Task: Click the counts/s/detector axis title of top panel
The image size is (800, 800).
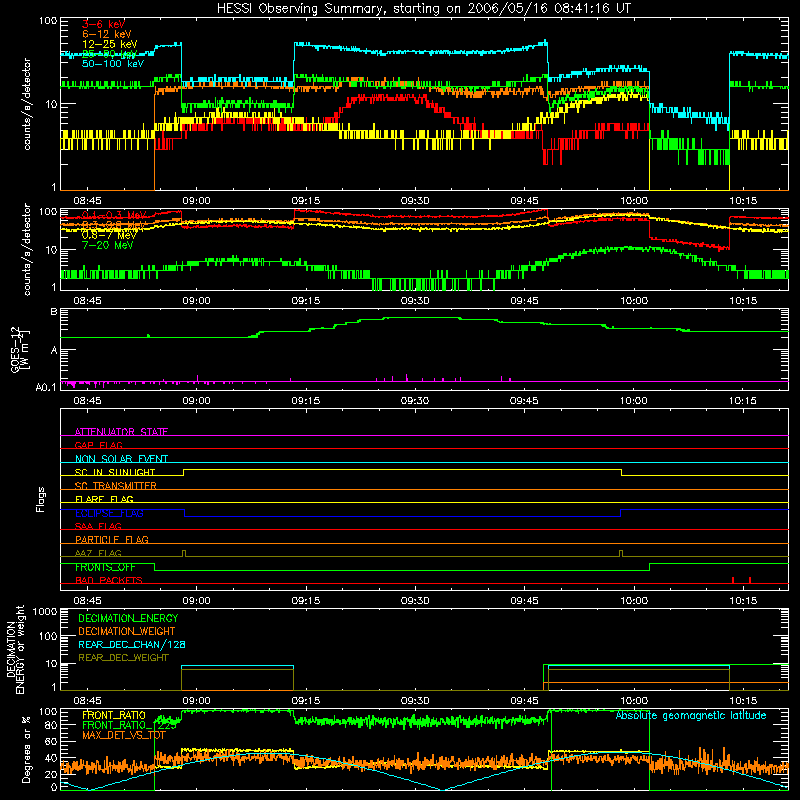Action: (27, 104)
